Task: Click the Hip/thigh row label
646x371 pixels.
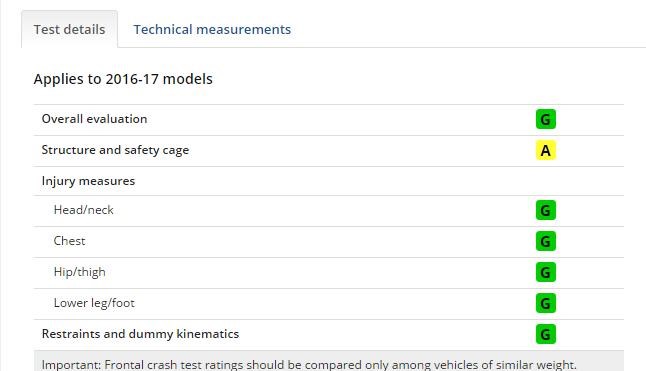Action: (x=80, y=272)
